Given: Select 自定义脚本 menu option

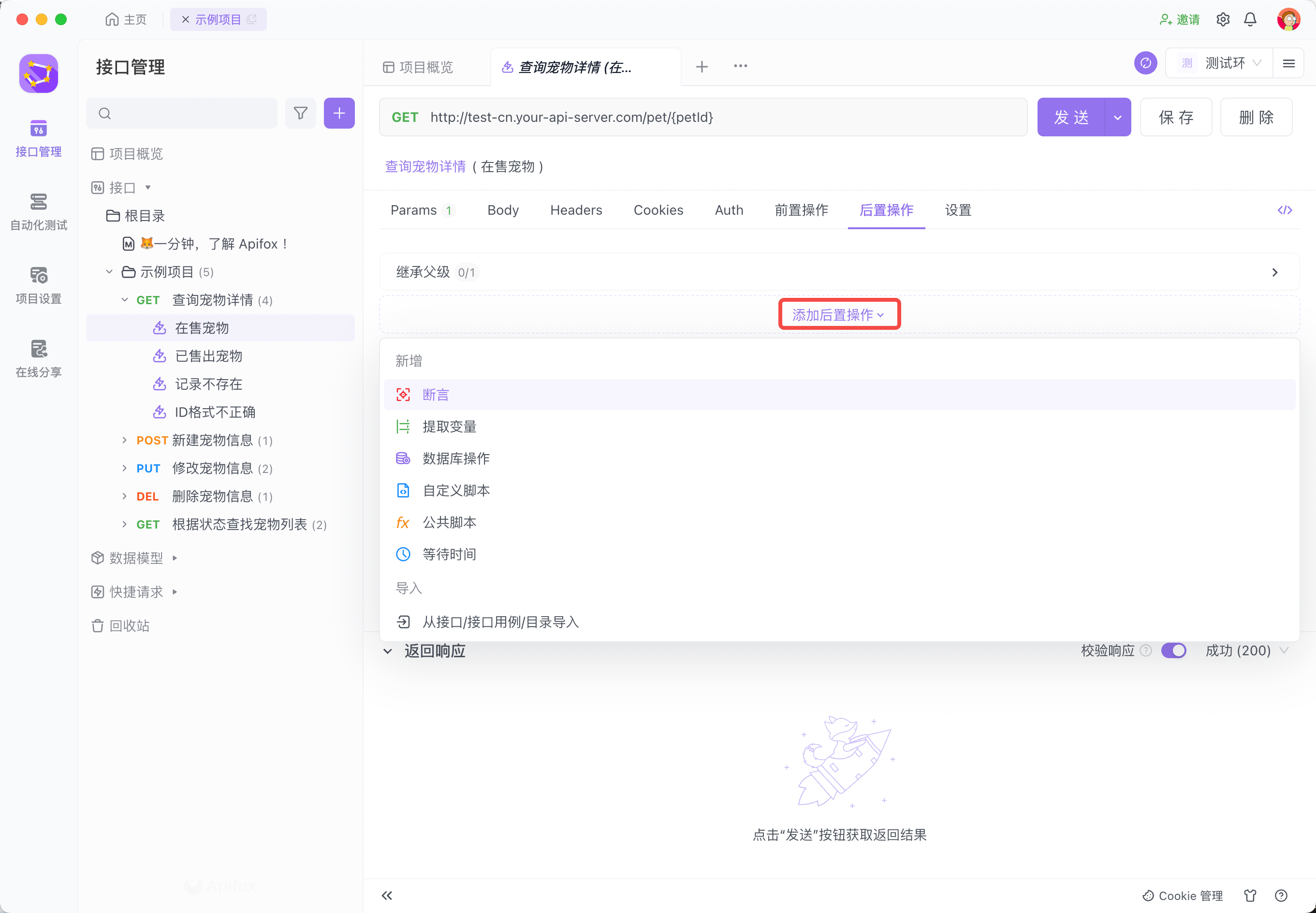Looking at the screenshot, I should [x=456, y=490].
